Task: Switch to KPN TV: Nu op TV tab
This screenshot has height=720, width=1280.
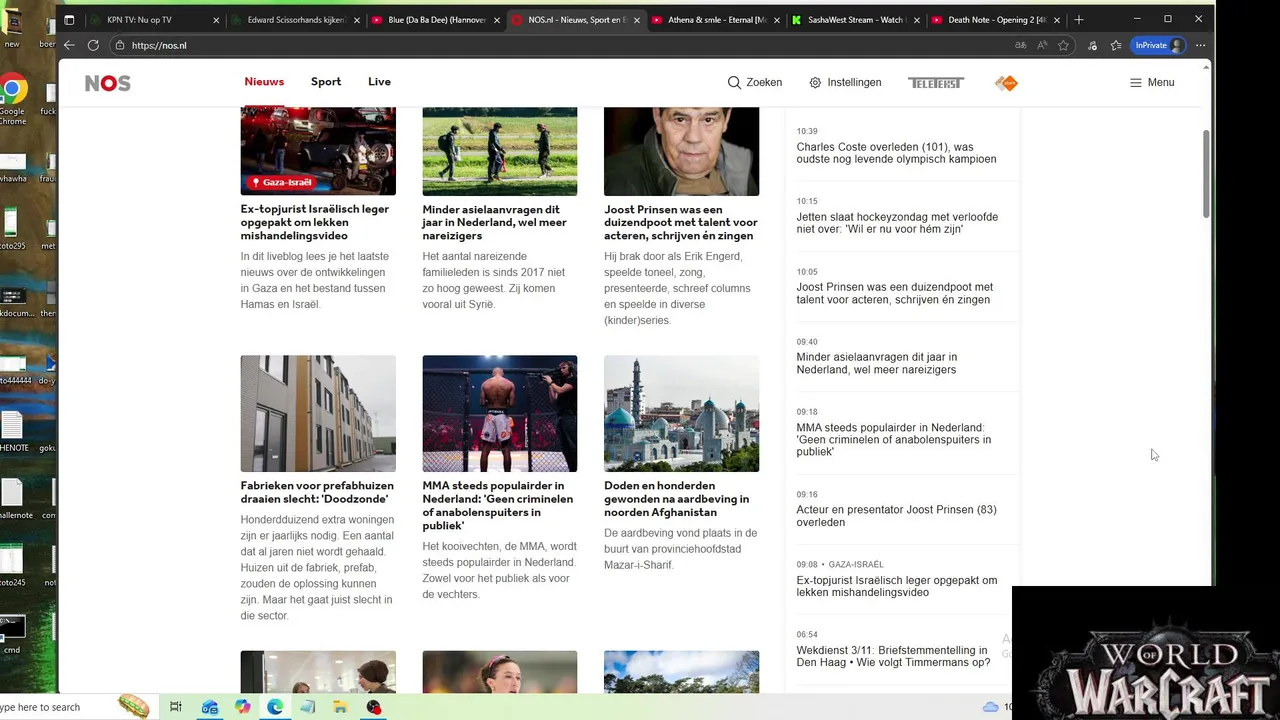Action: pyautogui.click(x=154, y=20)
